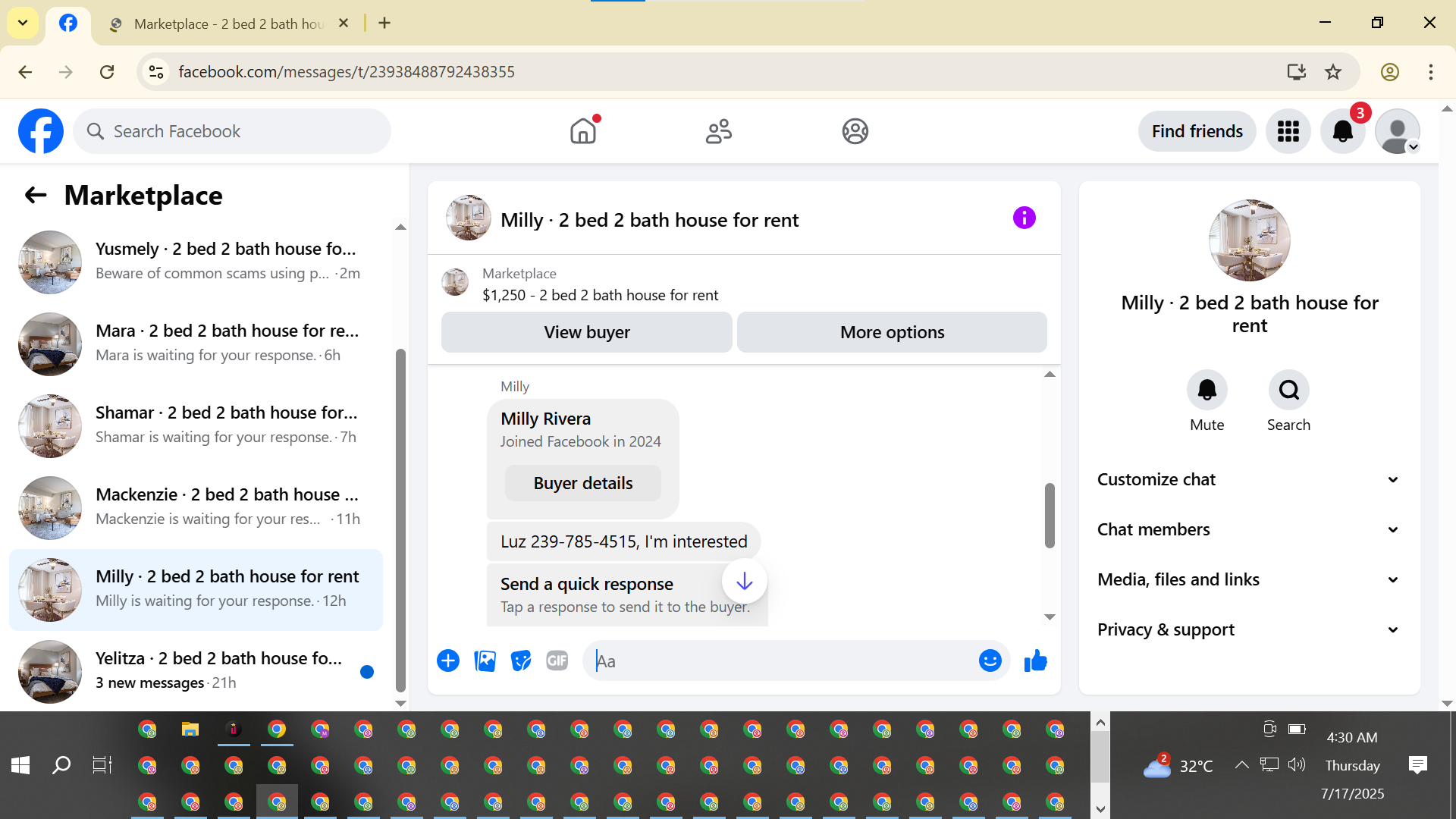The width and height of the screenshot is (1456, 819).
Task: Click the thumbs-up like icon
Action: (x=1035, y=661)
